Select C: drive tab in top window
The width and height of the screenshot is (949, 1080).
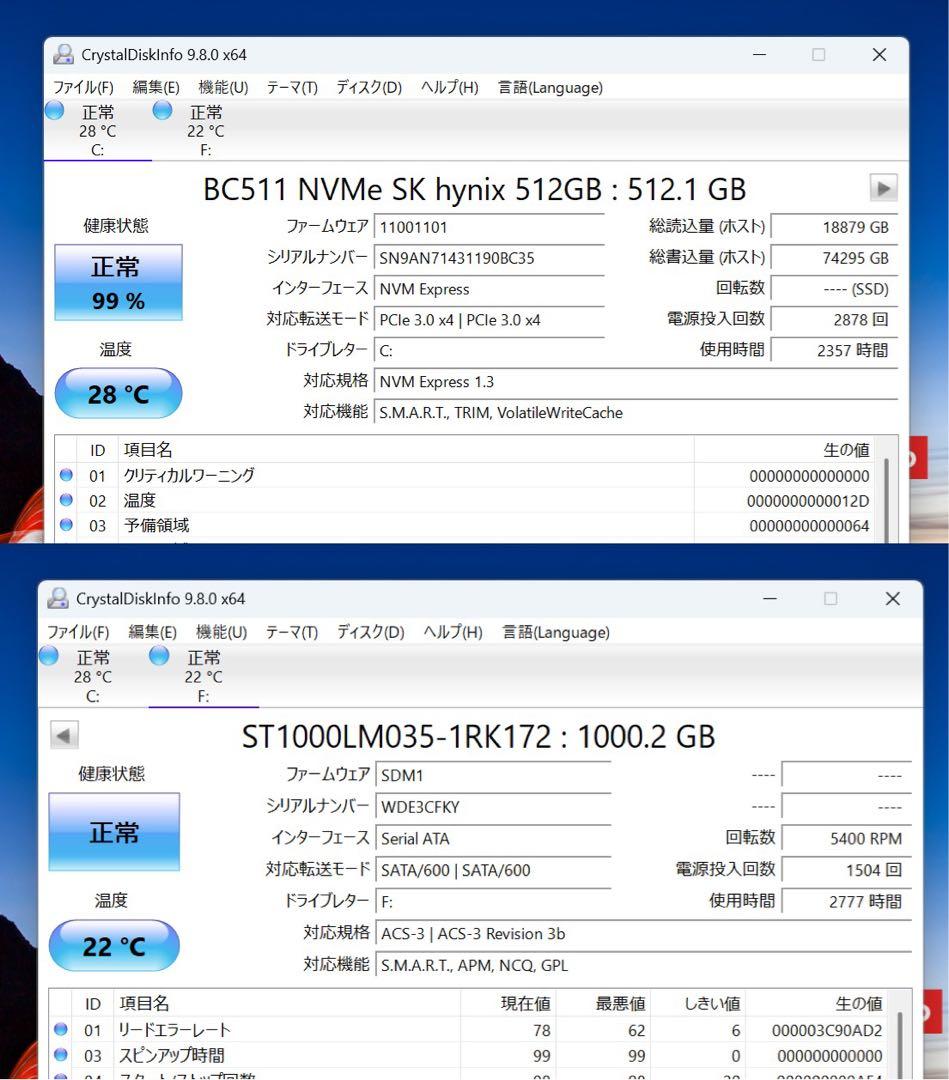coord(97,130)
